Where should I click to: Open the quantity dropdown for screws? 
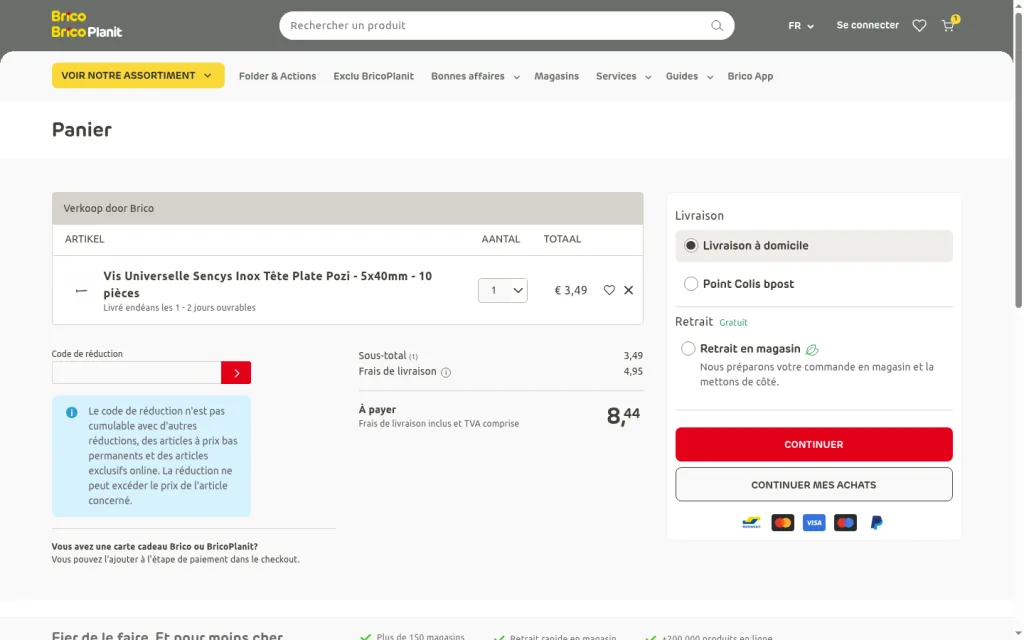(x=503, y=291)
